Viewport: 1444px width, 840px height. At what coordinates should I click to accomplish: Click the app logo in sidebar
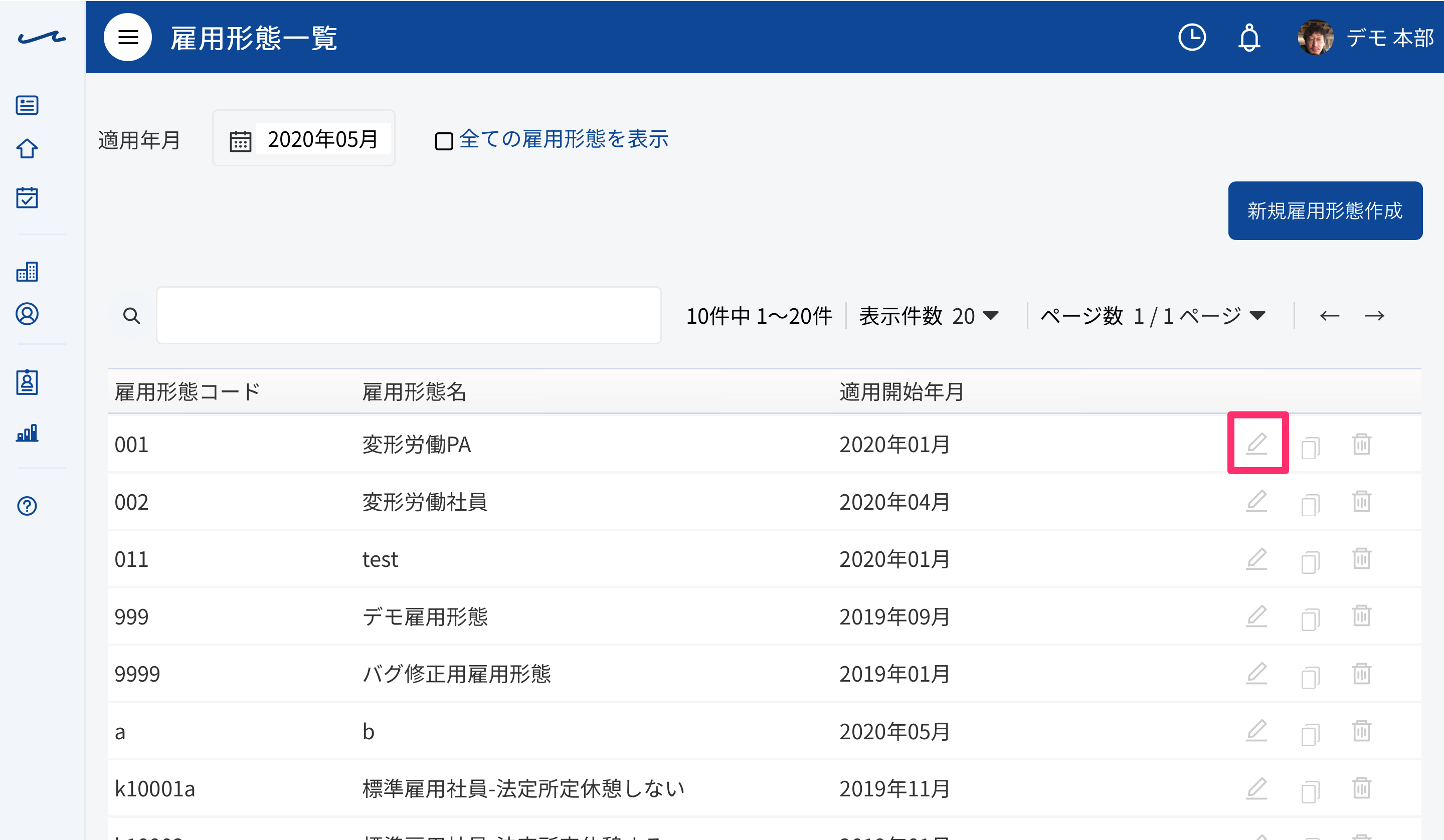42,38
